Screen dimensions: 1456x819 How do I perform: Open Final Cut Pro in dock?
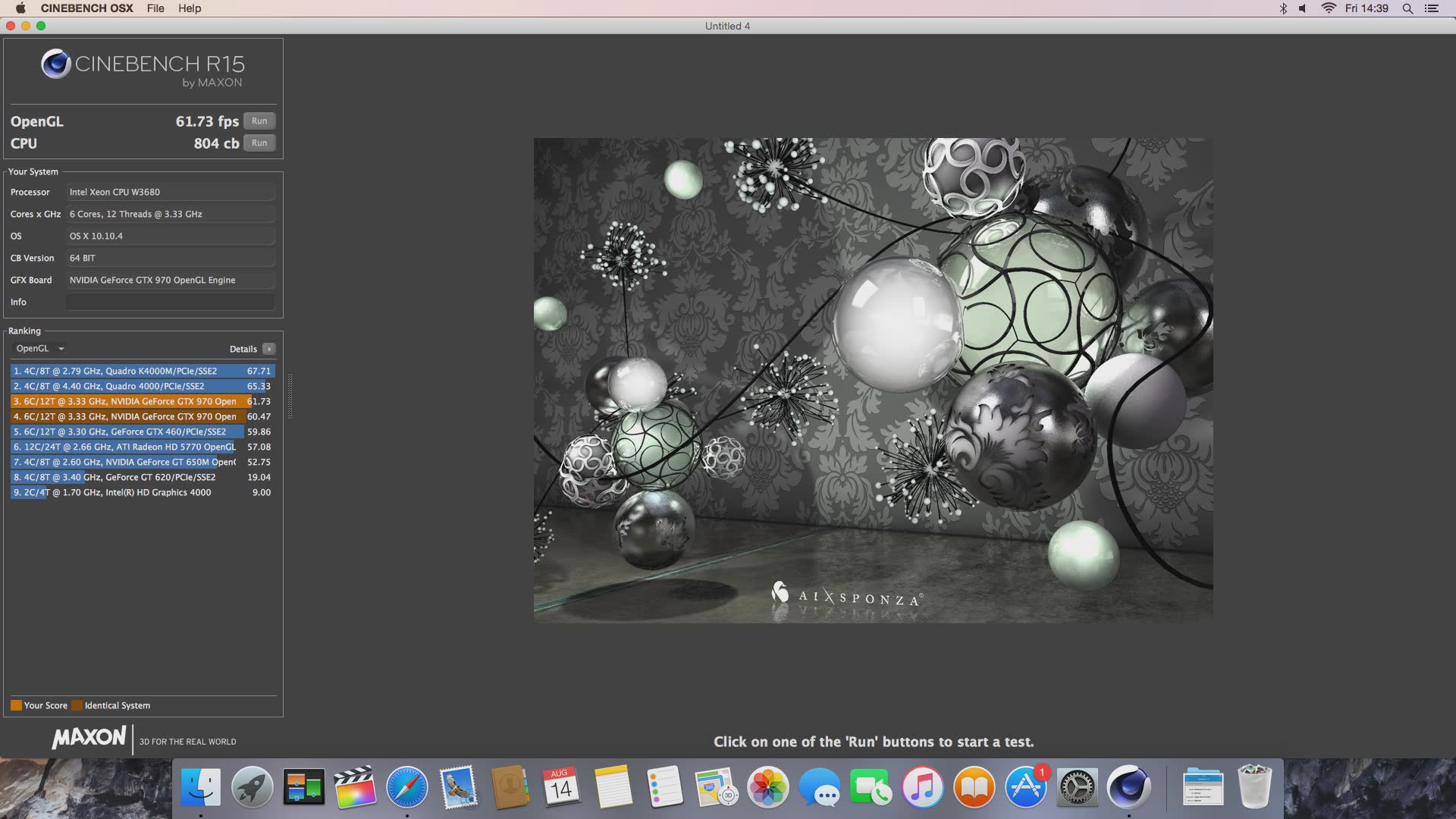(355, 787)
